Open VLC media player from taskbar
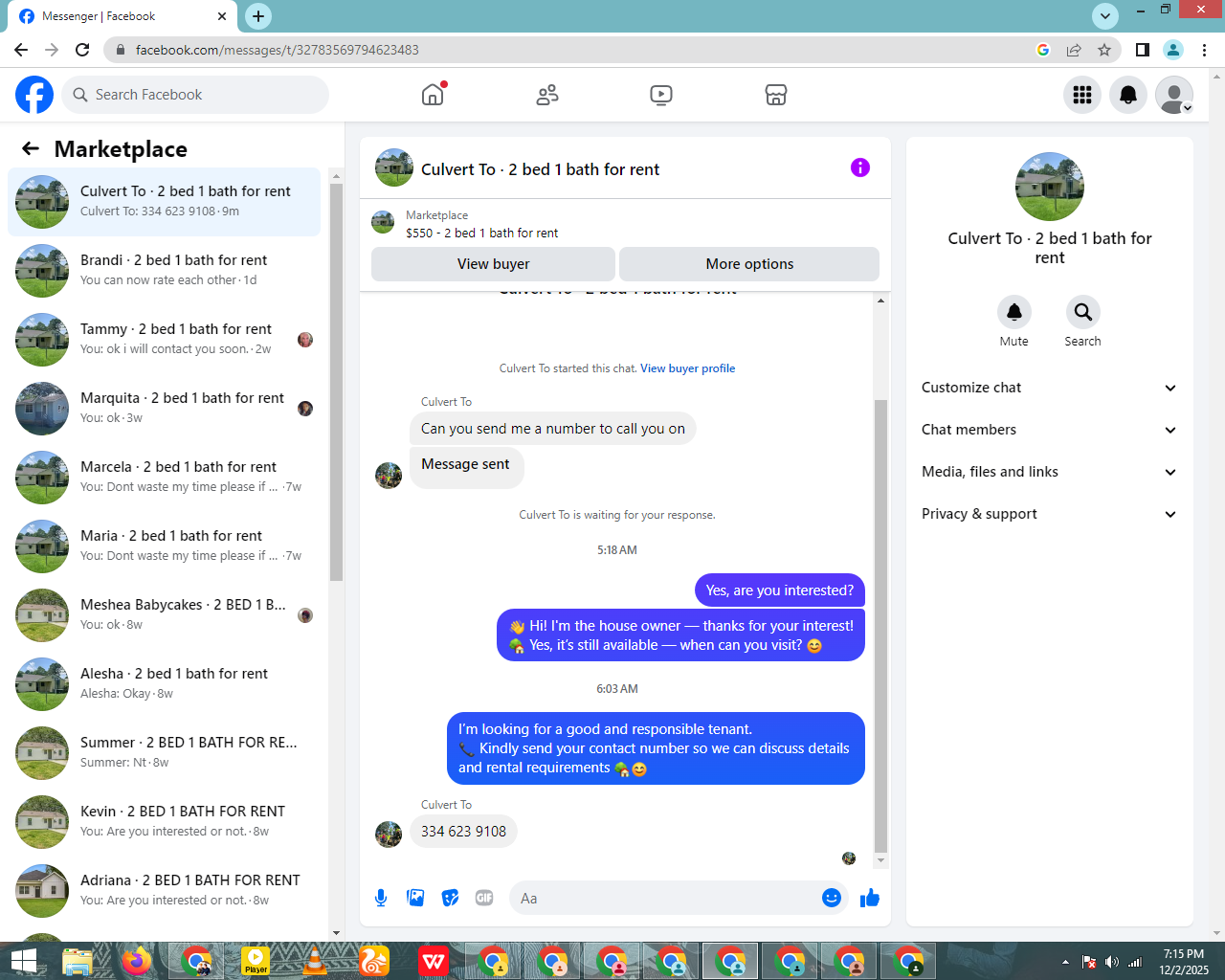Viewport: 1225px width, 980px height. pos(315,961)
